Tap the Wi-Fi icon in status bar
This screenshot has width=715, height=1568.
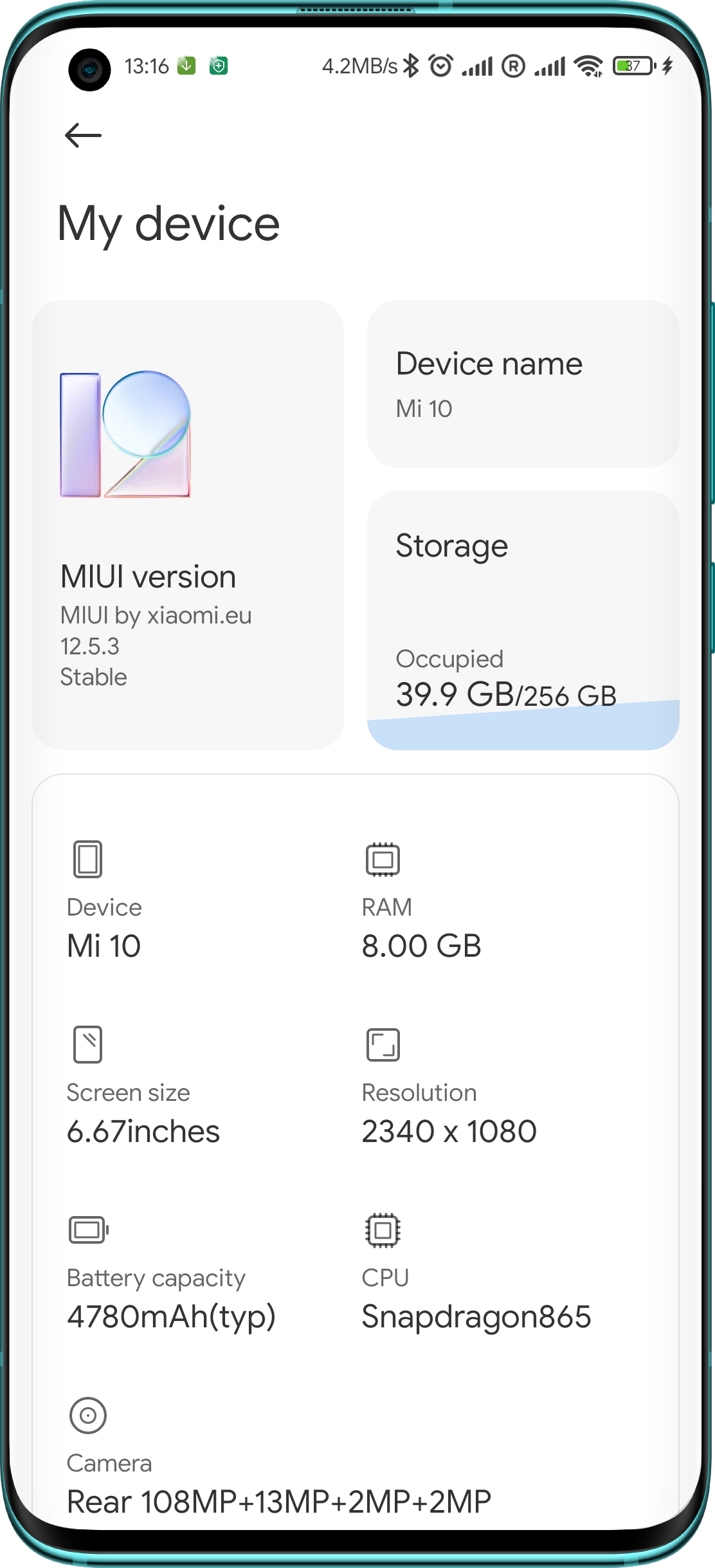click(x=588, y=66)
